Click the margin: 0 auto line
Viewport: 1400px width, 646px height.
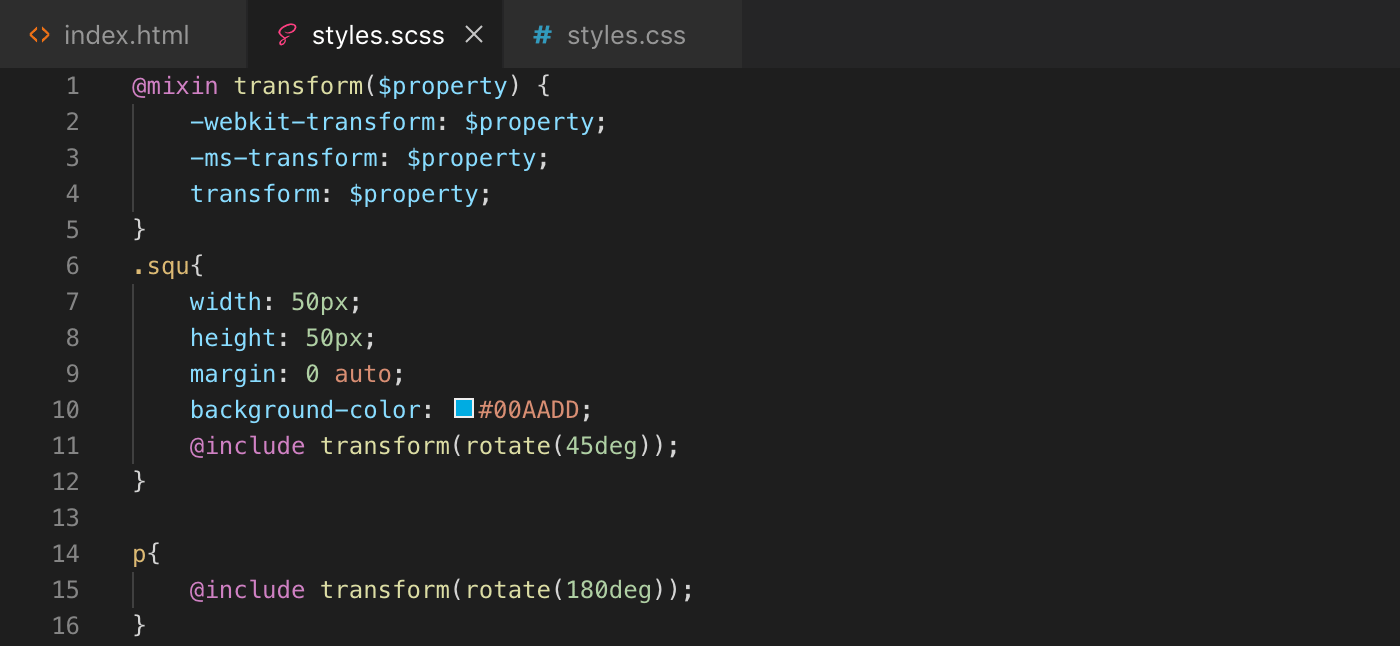(297, 374)
